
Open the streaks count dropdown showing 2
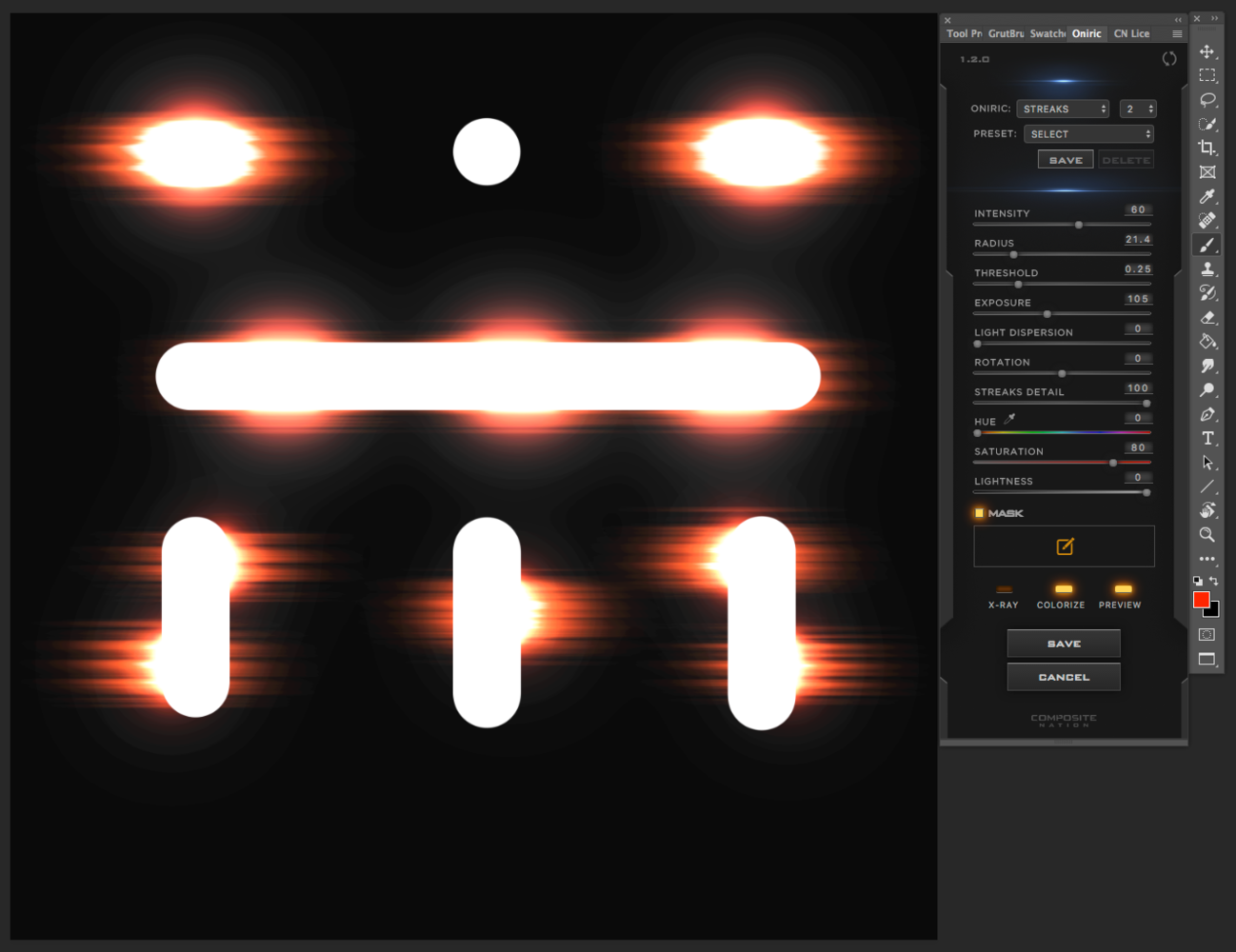[x=1138, y=109]
